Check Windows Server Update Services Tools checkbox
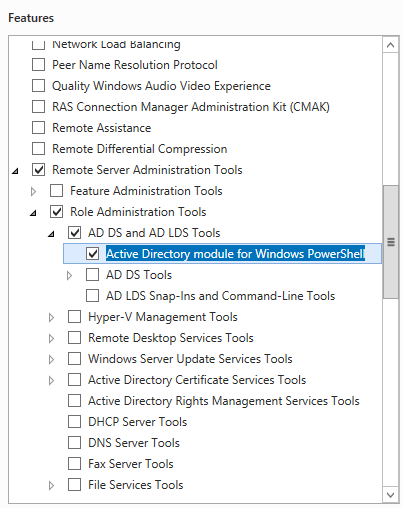Screen dimensions: 402x508 74,359
